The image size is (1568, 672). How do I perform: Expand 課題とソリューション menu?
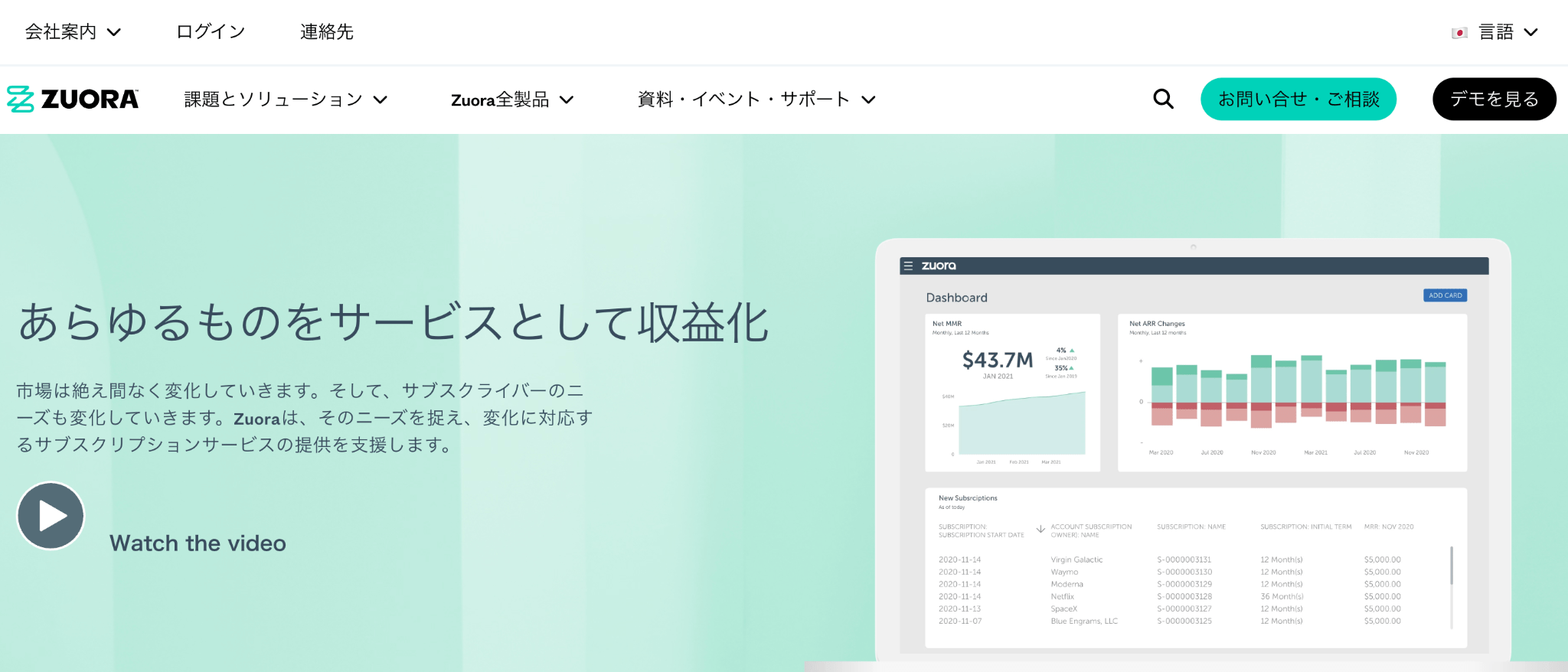[x=286, y=99]
